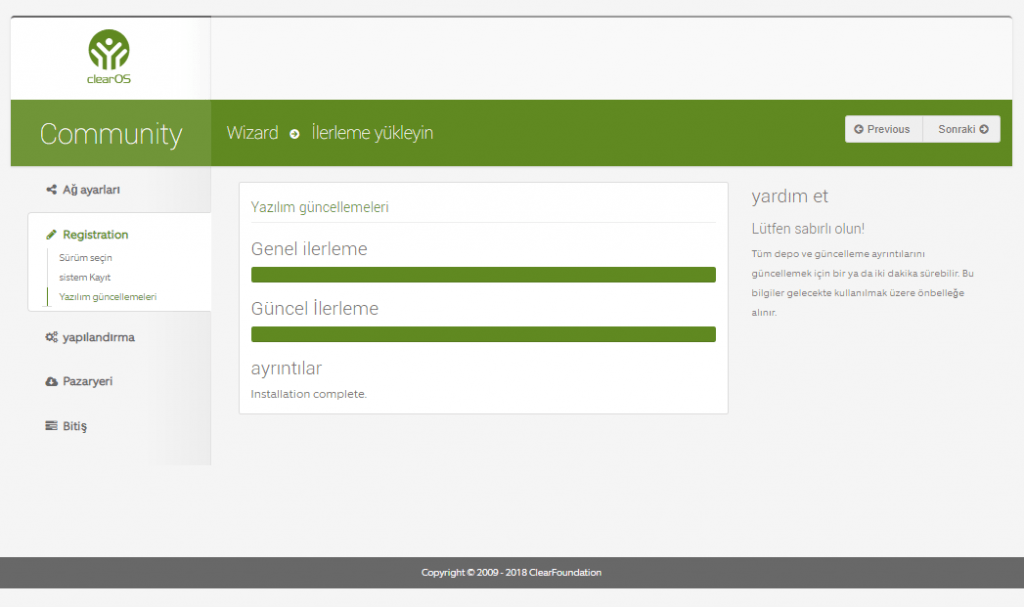This screenshot has height=607, width=1024.
Task: Click the right arrow icon on Sonraki
Action: click(x=984, y=129)
